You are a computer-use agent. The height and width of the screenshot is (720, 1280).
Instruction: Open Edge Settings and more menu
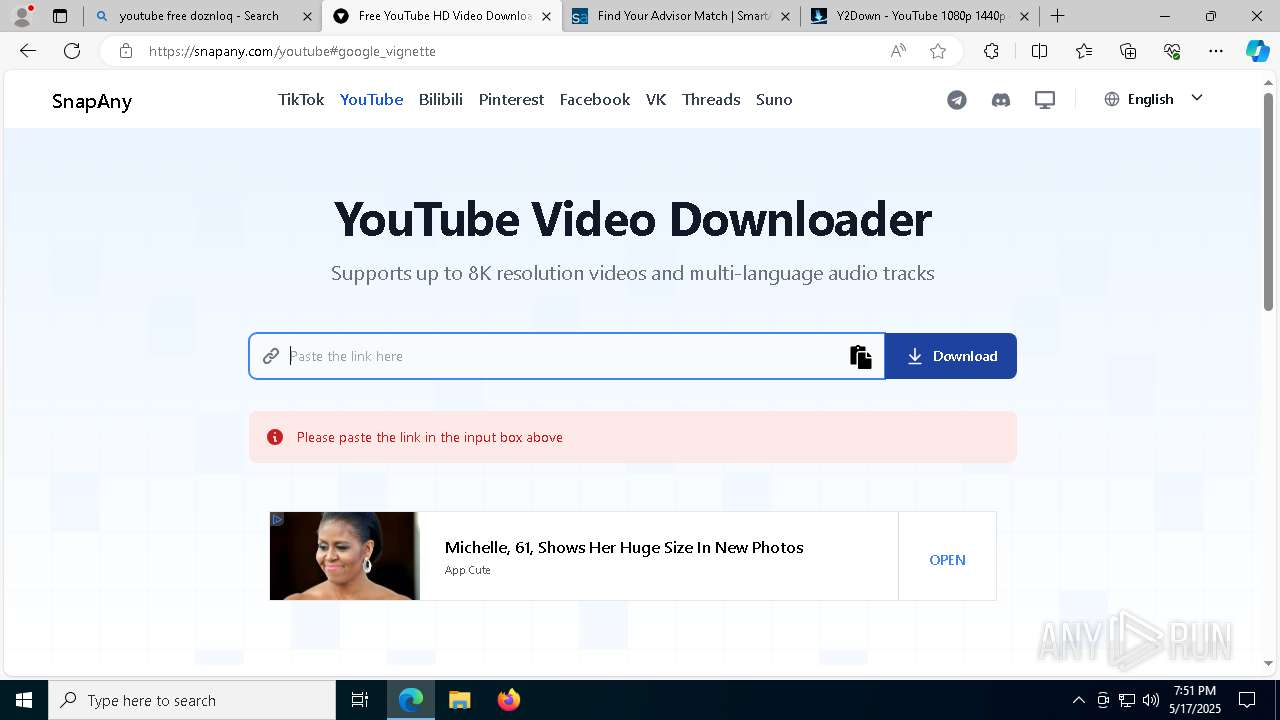click(x=1216, y=51)
